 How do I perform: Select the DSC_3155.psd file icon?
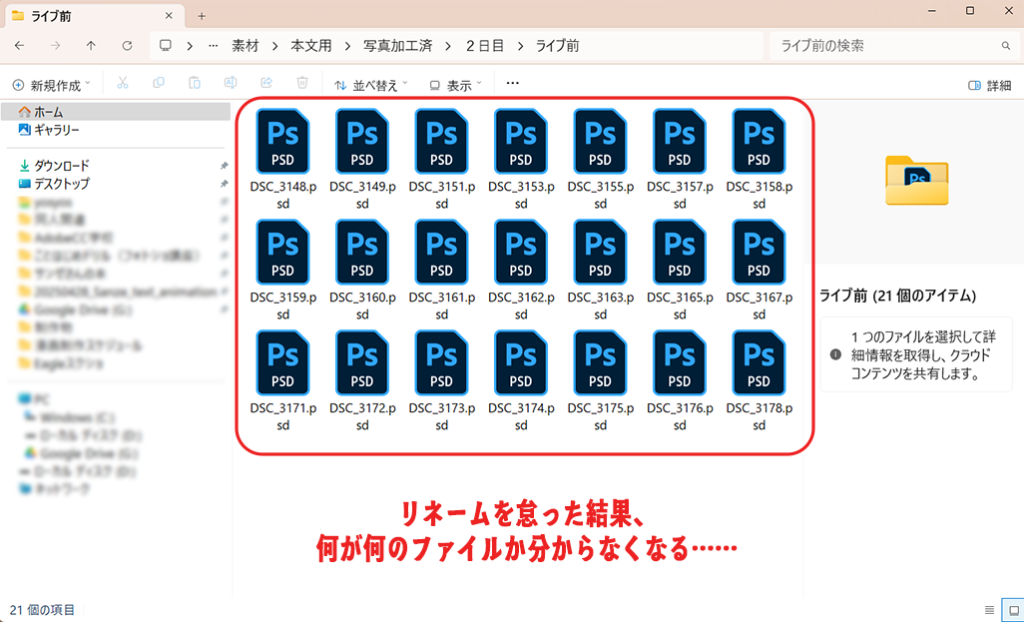coord(600,141)
